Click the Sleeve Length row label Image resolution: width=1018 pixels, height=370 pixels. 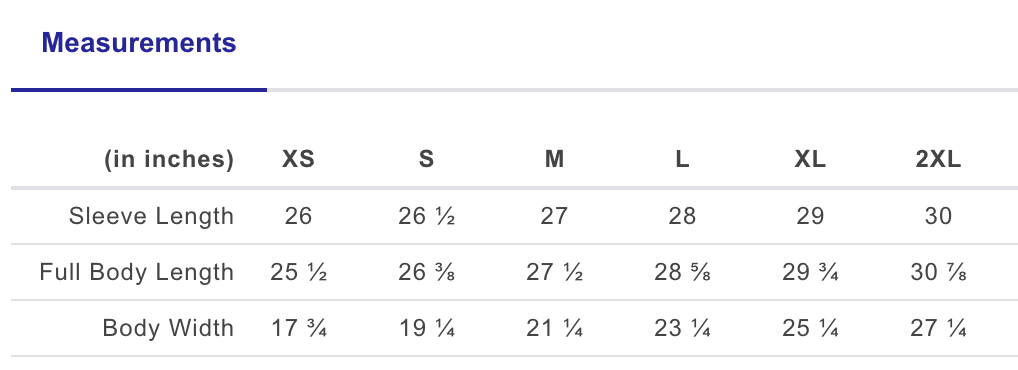click(x=151, y=216)
